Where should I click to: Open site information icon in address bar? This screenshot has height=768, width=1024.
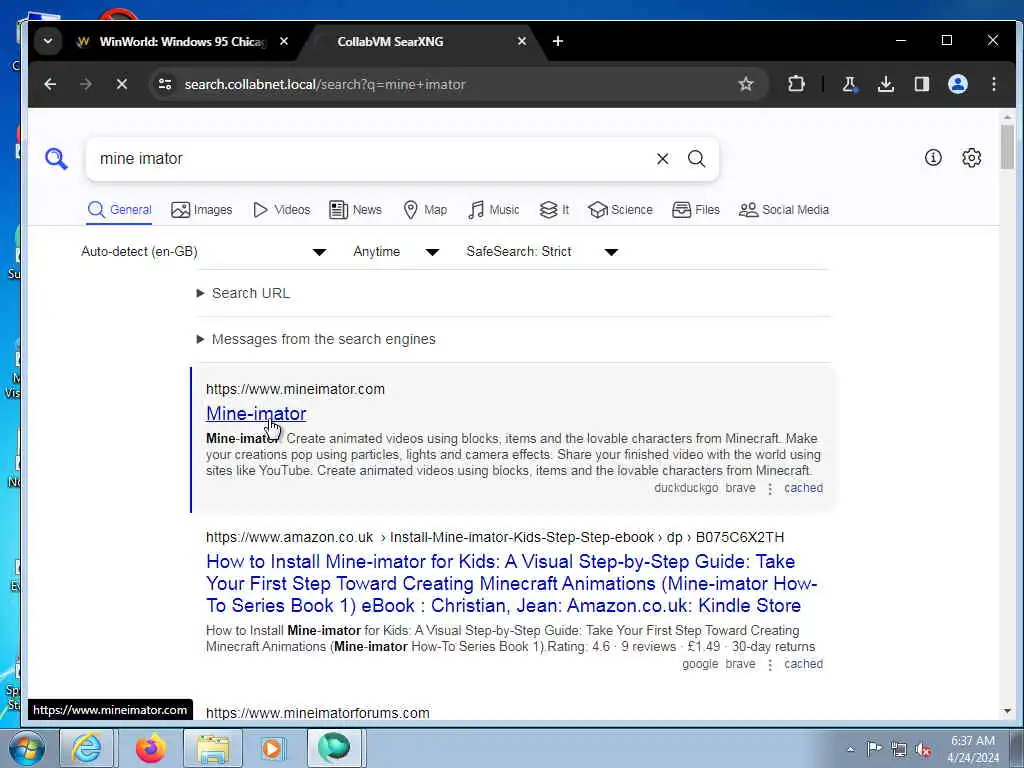coord(165,84)
